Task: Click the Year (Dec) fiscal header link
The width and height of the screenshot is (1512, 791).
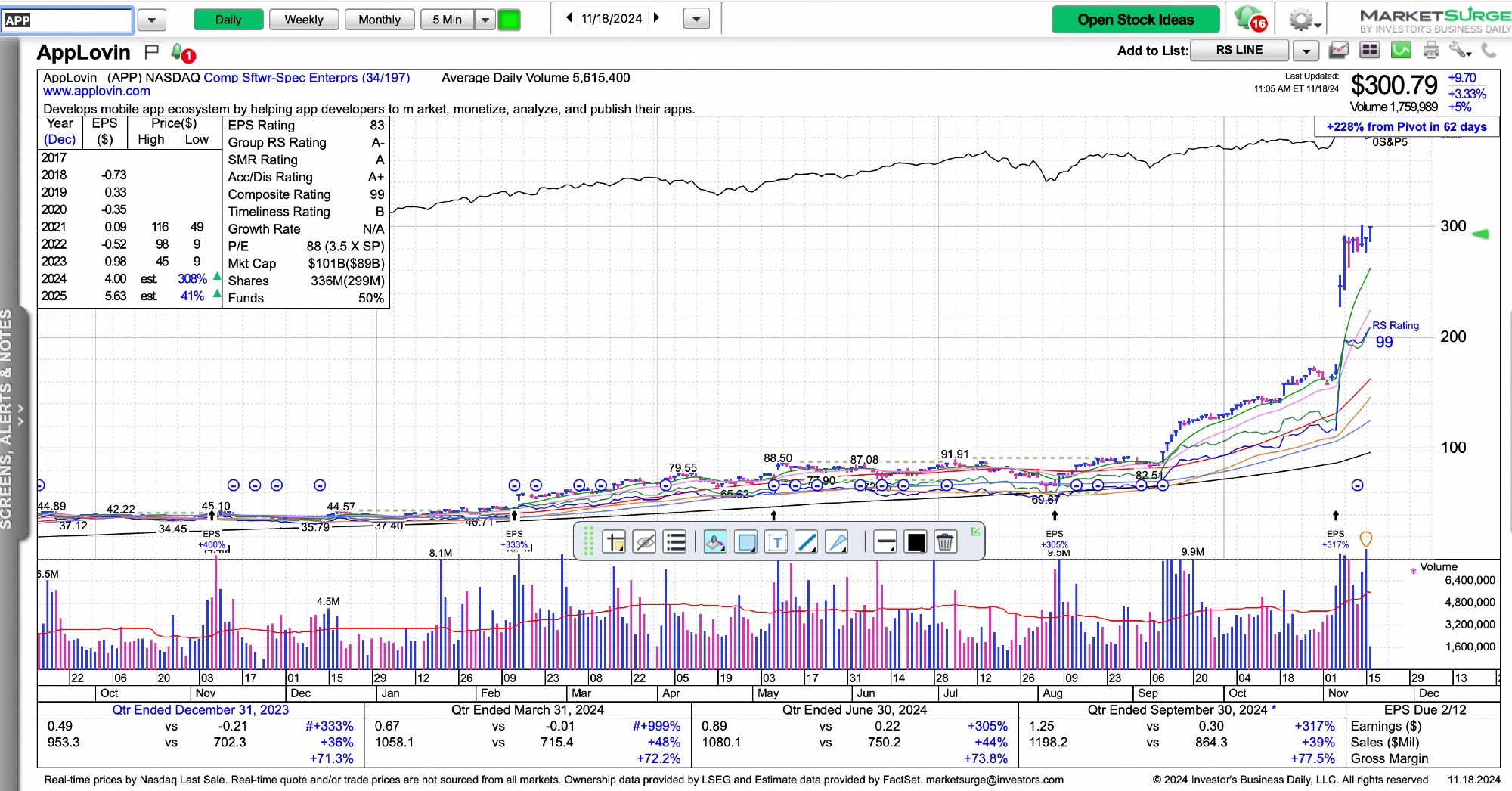Action: pos(60,132)
